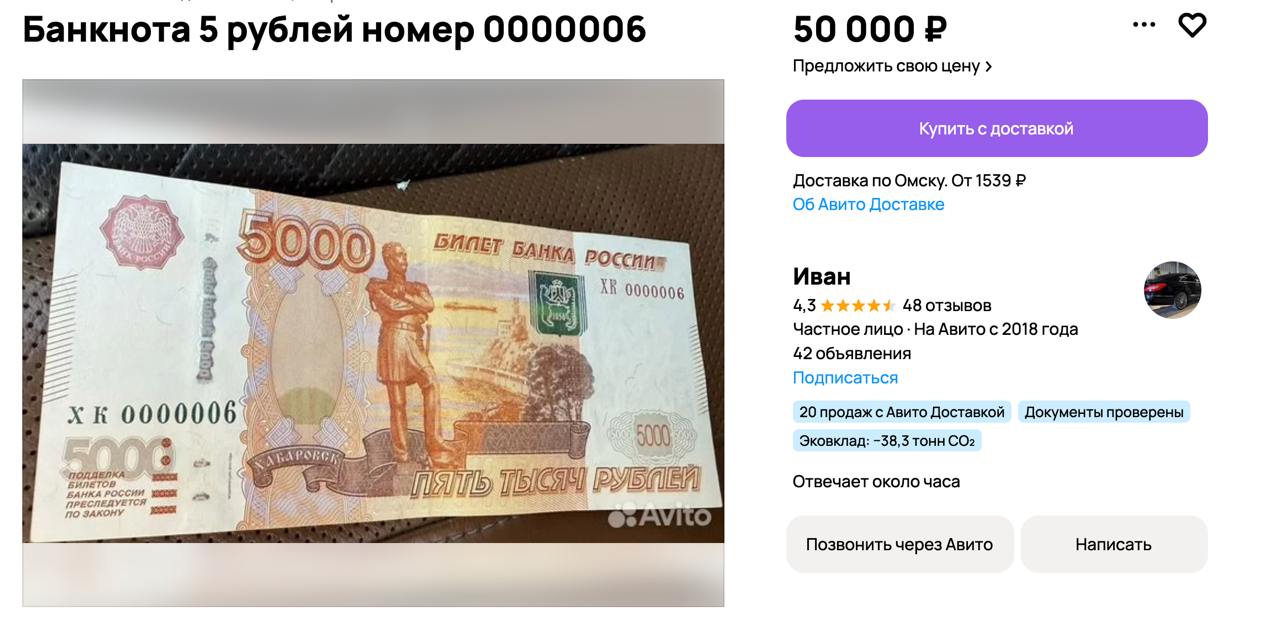
Task: Open the '42 объявления' listings
Action: [852, 353]
